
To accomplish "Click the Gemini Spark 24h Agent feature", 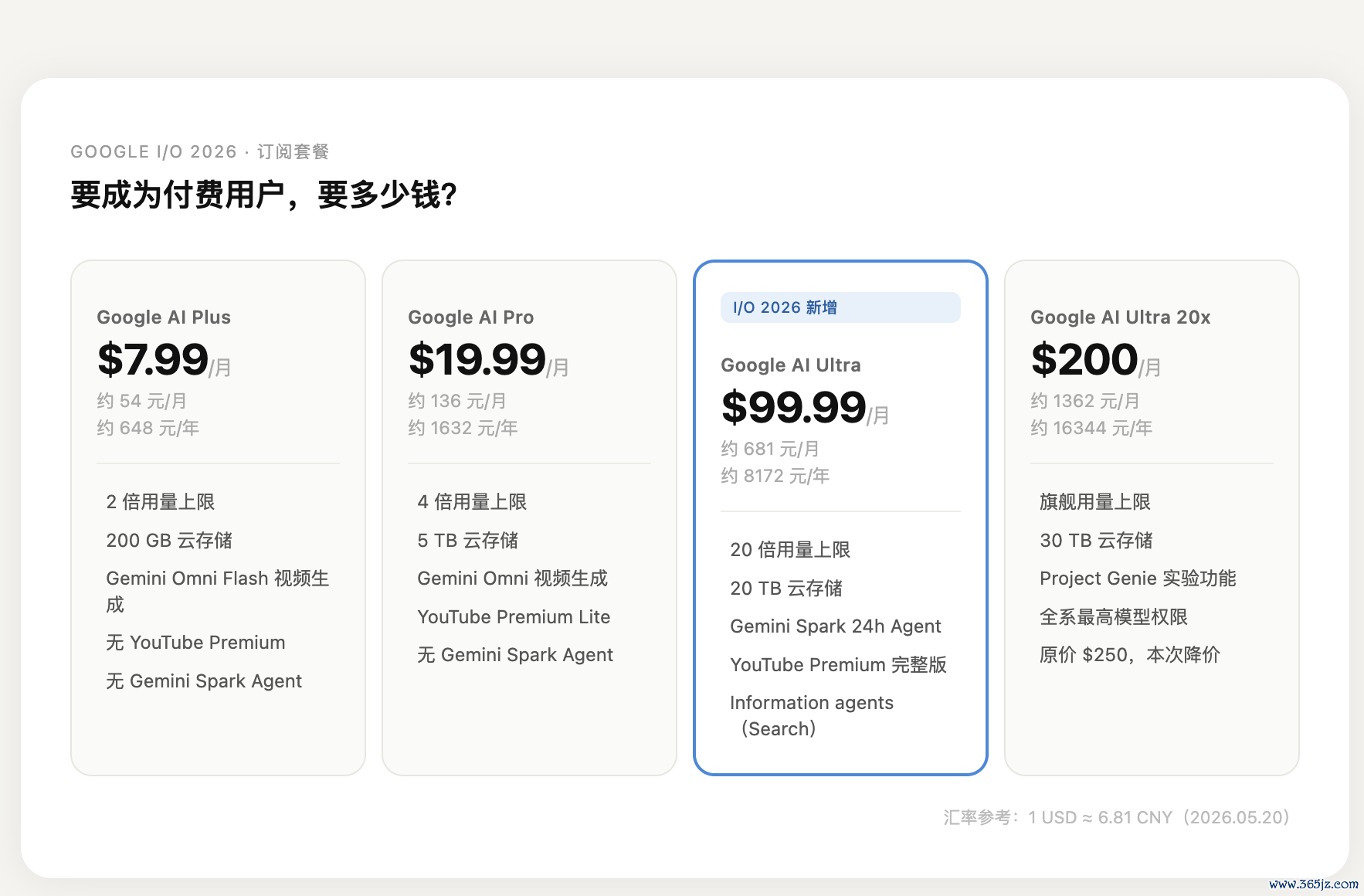I will 835,626.
